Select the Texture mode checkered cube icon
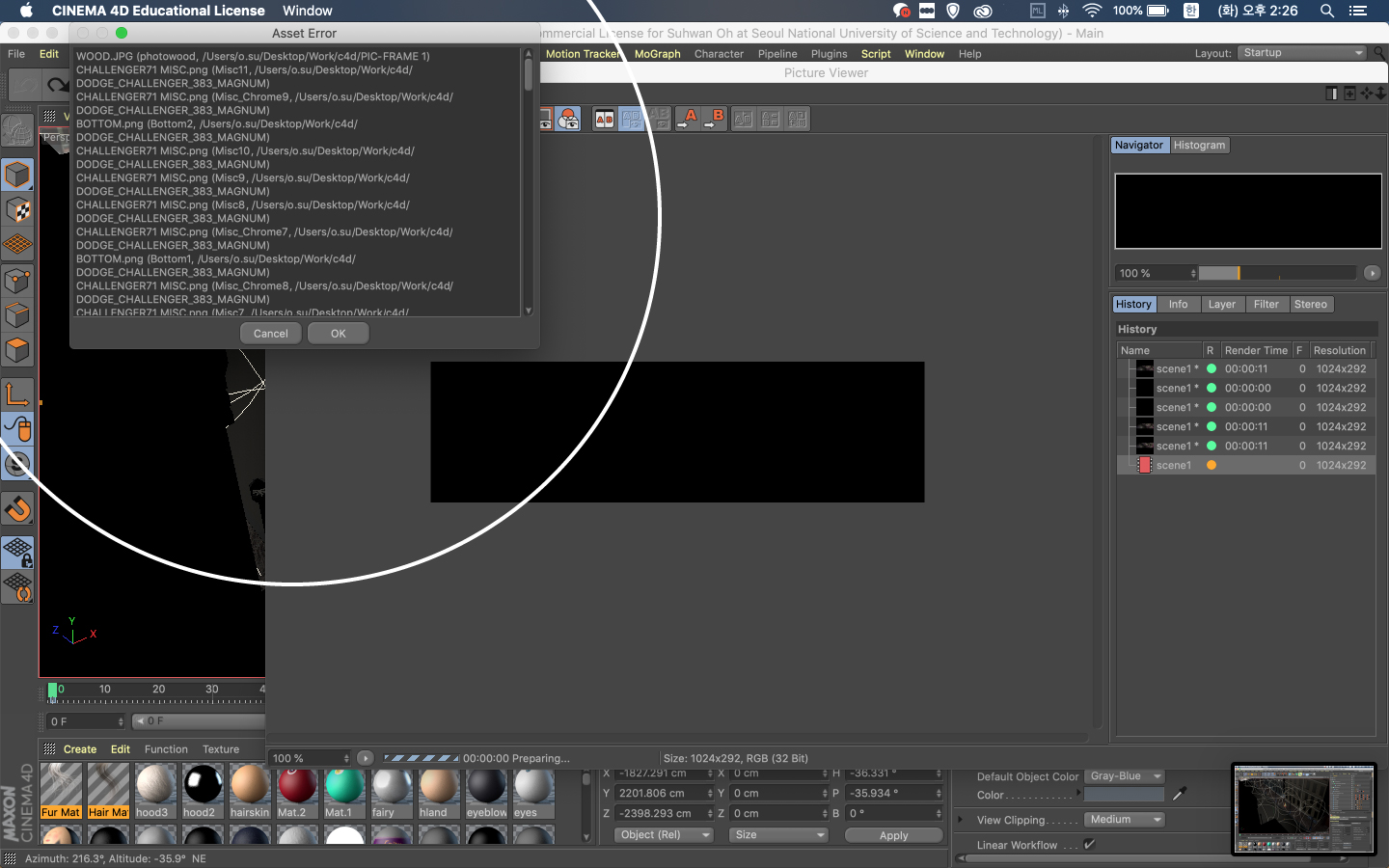This screenshot has height=868, width=1389. click(17, 210)
